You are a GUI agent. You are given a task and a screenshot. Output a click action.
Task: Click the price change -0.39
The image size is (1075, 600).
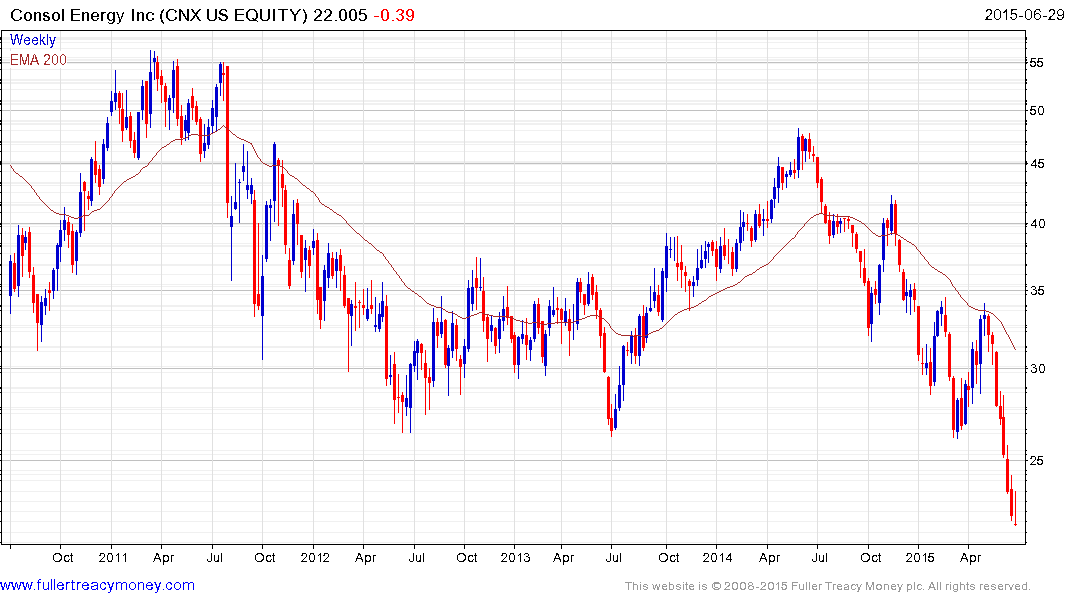pyautogui.click(x=394, y=15)
